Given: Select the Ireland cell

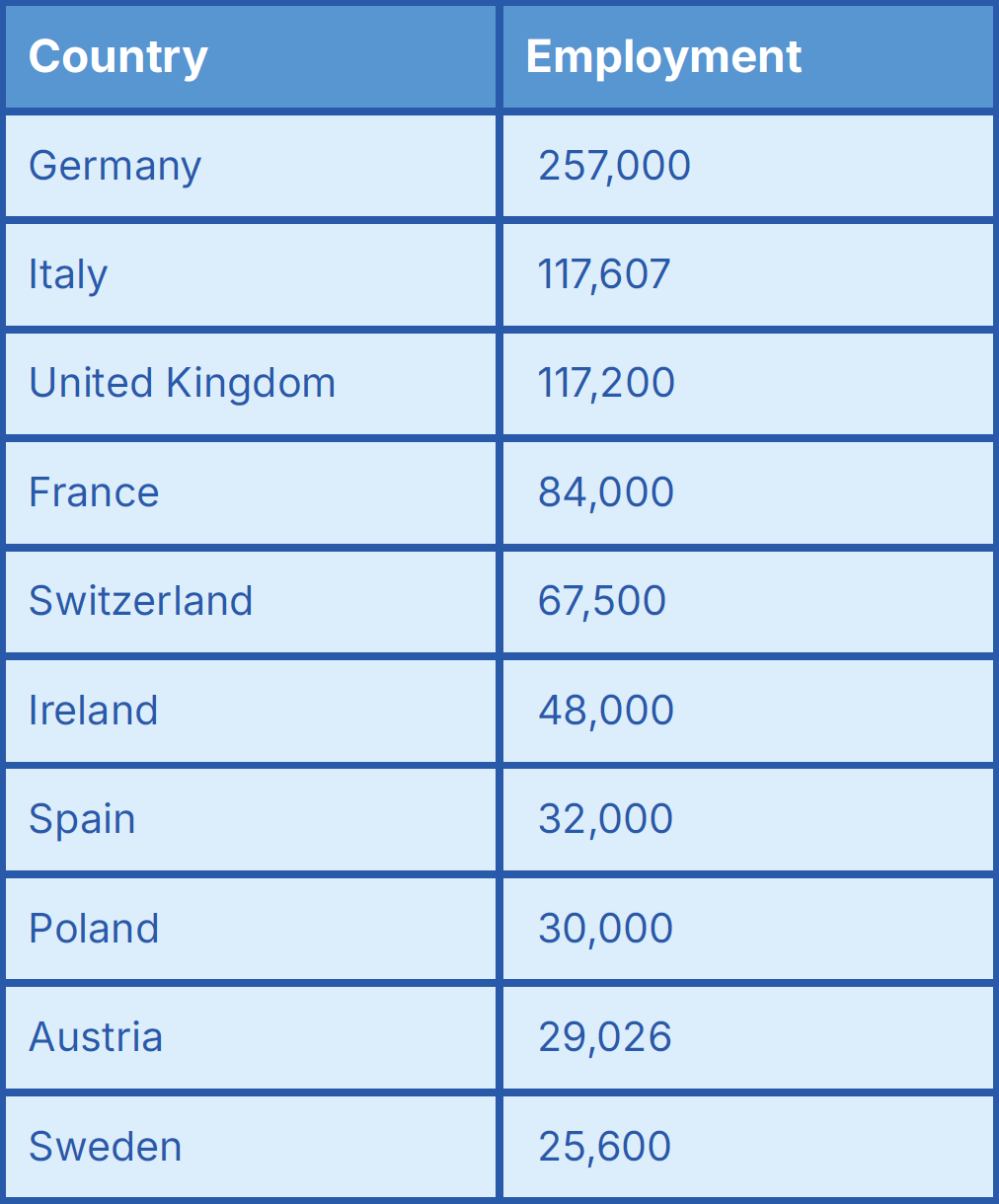Looking at the screenshot, I should pos(94,711).
